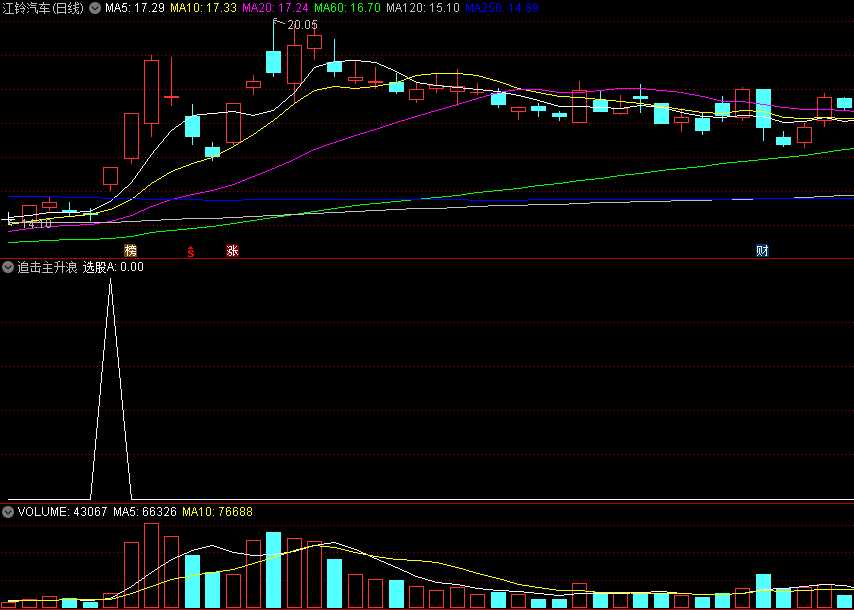Image resolution: width=854 pixels, height=610 pixels.
Task: Click the peak of the 选股A signal spike
Action: point(111,279)
